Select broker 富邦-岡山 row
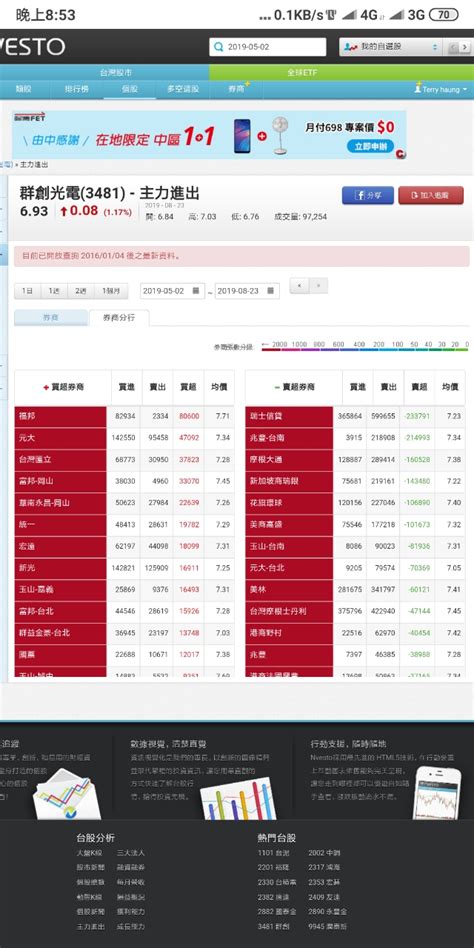This screenshot has width=474, height=948. pyautogui.click(x=60, y=481)
